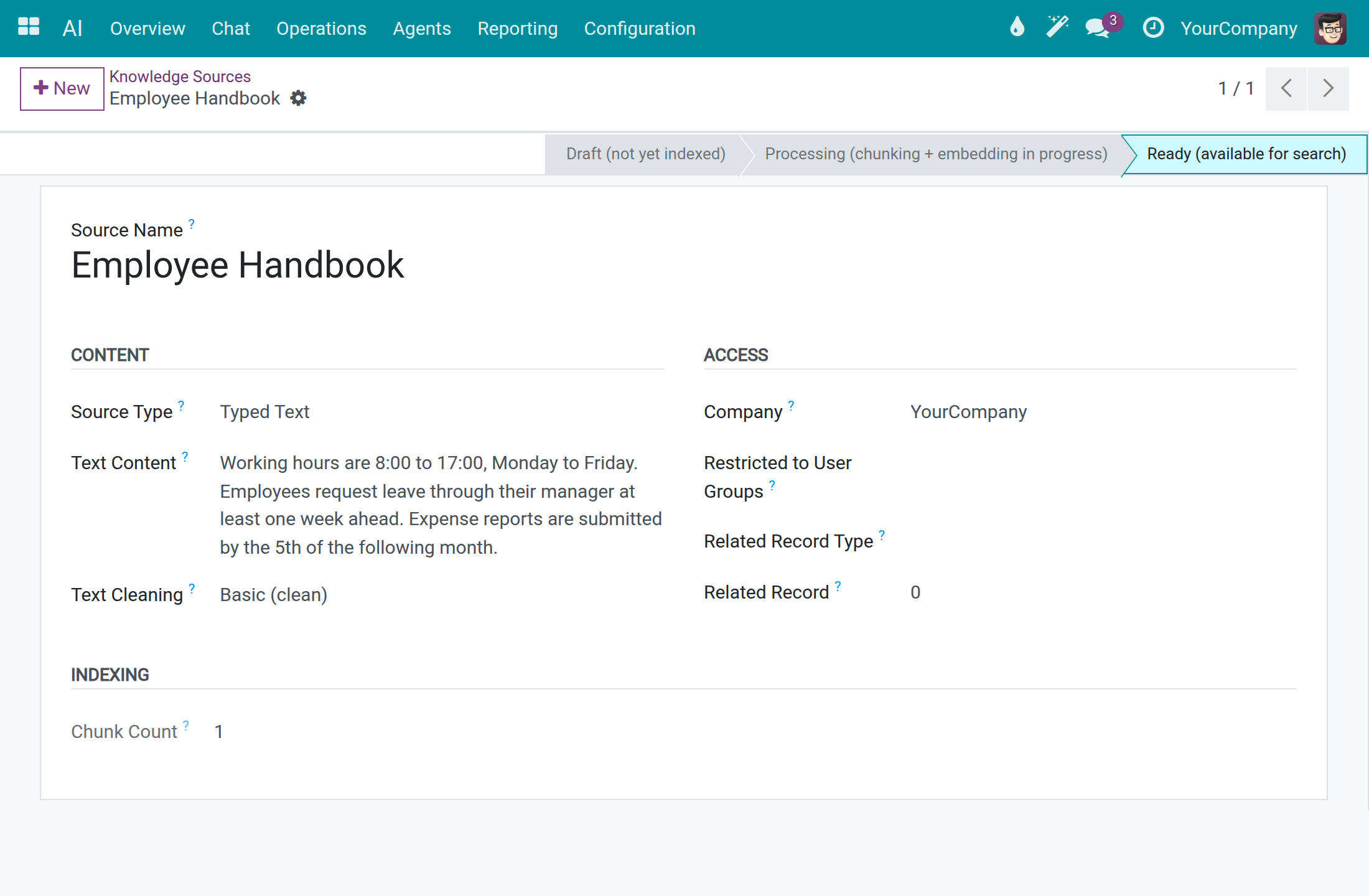Click the water drop icon in navbar

[1017, 27]
